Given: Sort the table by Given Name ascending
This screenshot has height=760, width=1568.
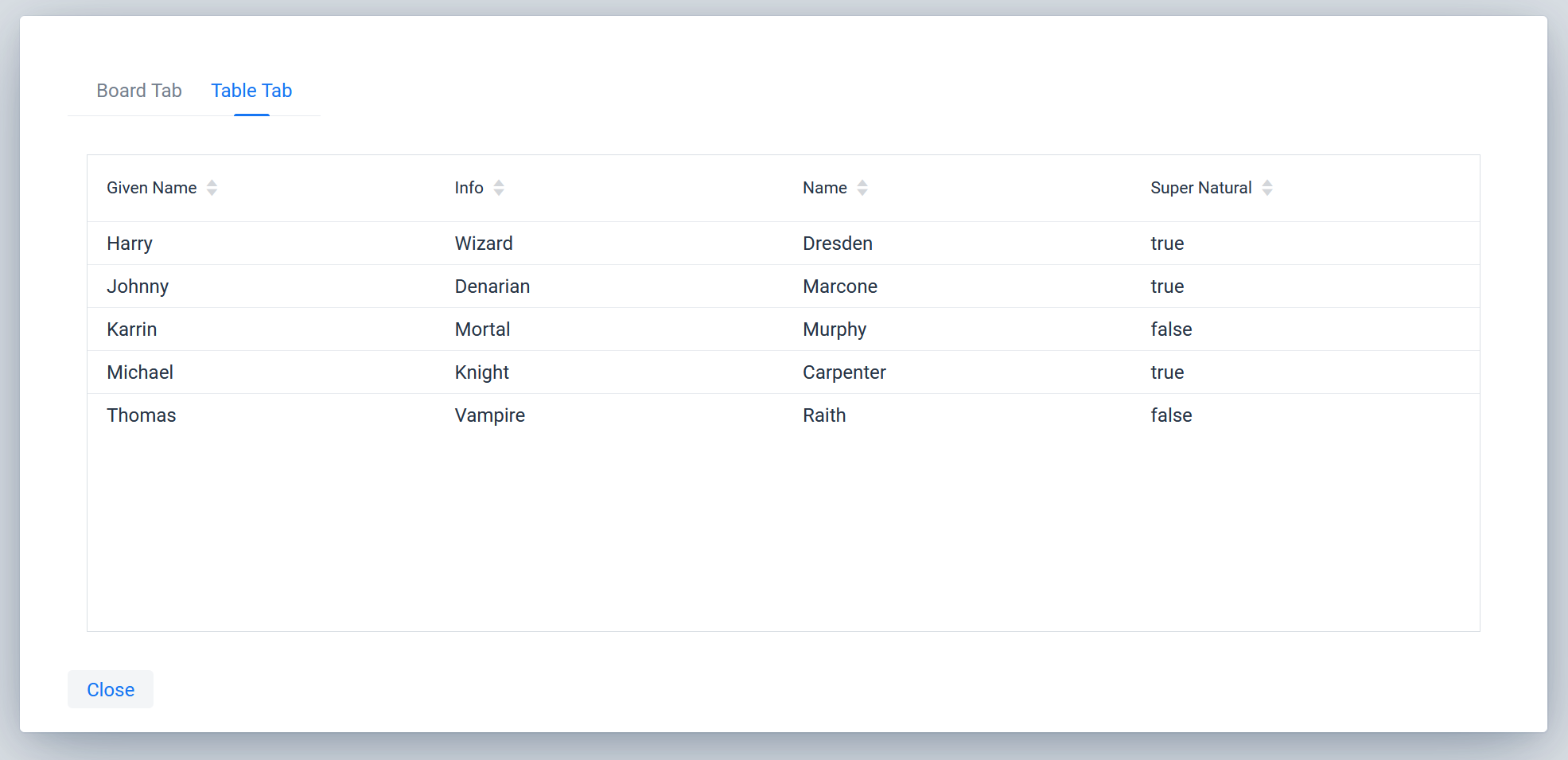Looking at the screenshot, I should pos(212,182).
